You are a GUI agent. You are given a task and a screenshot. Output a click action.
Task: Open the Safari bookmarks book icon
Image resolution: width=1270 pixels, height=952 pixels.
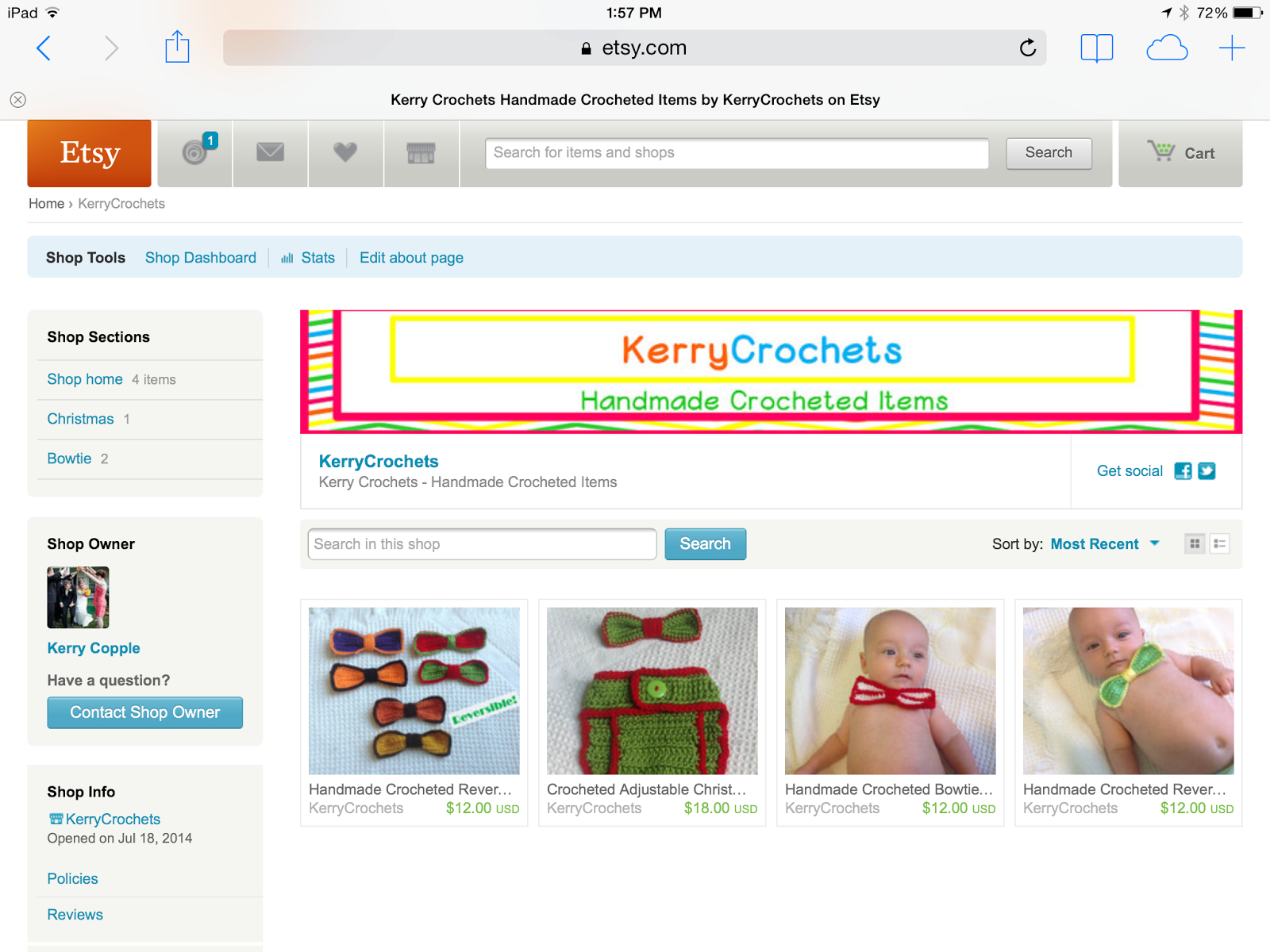[1096, 48]
